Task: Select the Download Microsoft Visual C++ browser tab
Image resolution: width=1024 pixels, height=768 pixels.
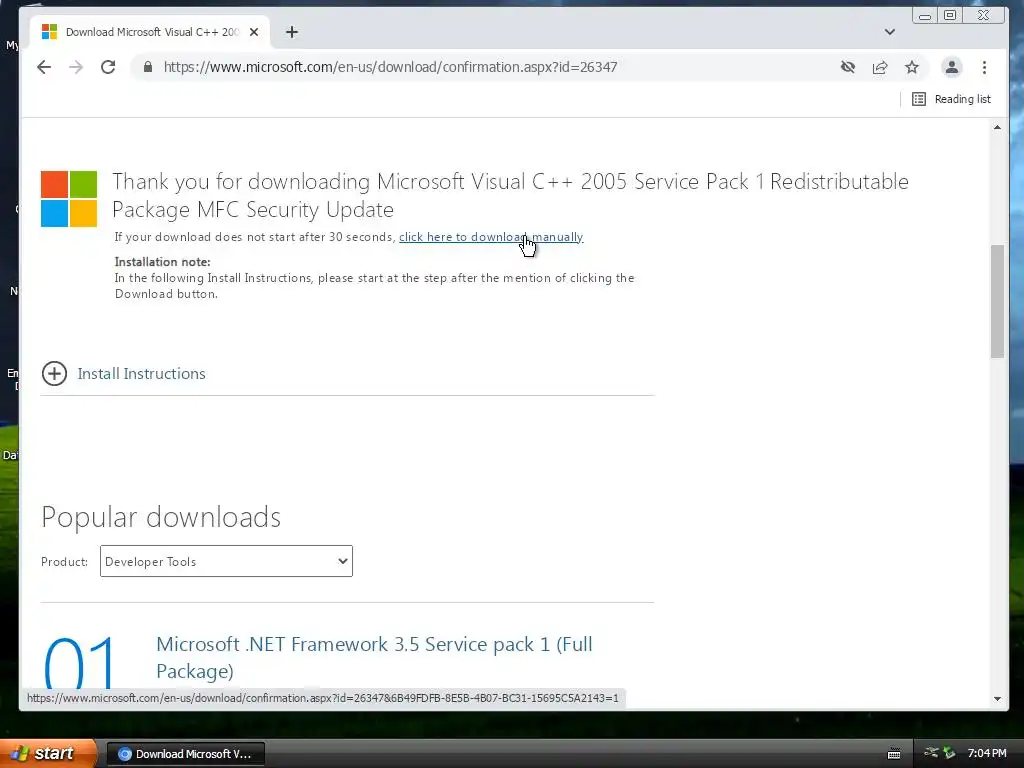Action: pos(150,32)
